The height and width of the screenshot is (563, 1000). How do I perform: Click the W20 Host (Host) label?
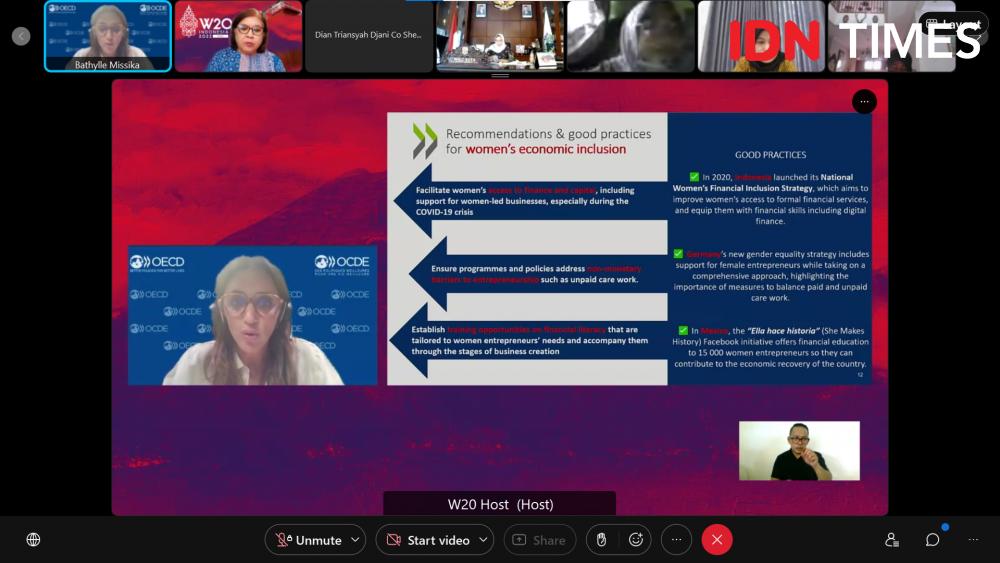[x=500, y=504]
